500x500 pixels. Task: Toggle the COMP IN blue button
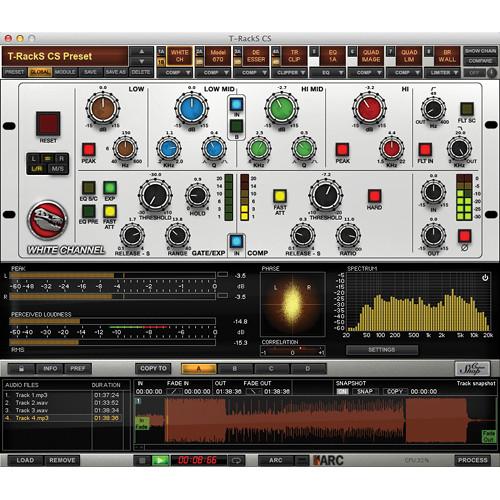(236, 241)
